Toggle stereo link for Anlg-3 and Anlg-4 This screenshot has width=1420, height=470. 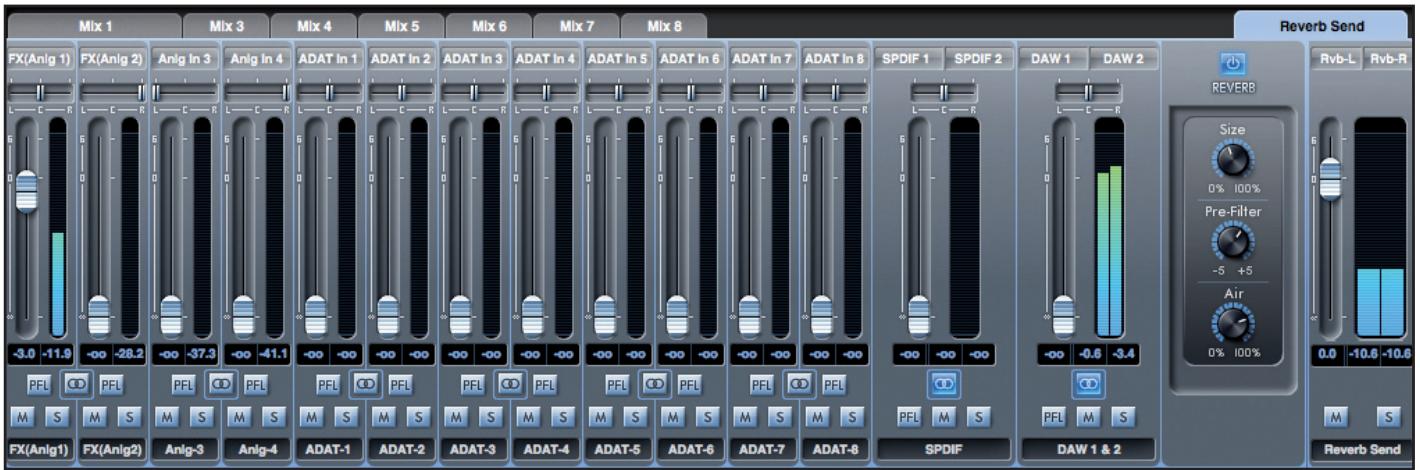click(221, 383)
